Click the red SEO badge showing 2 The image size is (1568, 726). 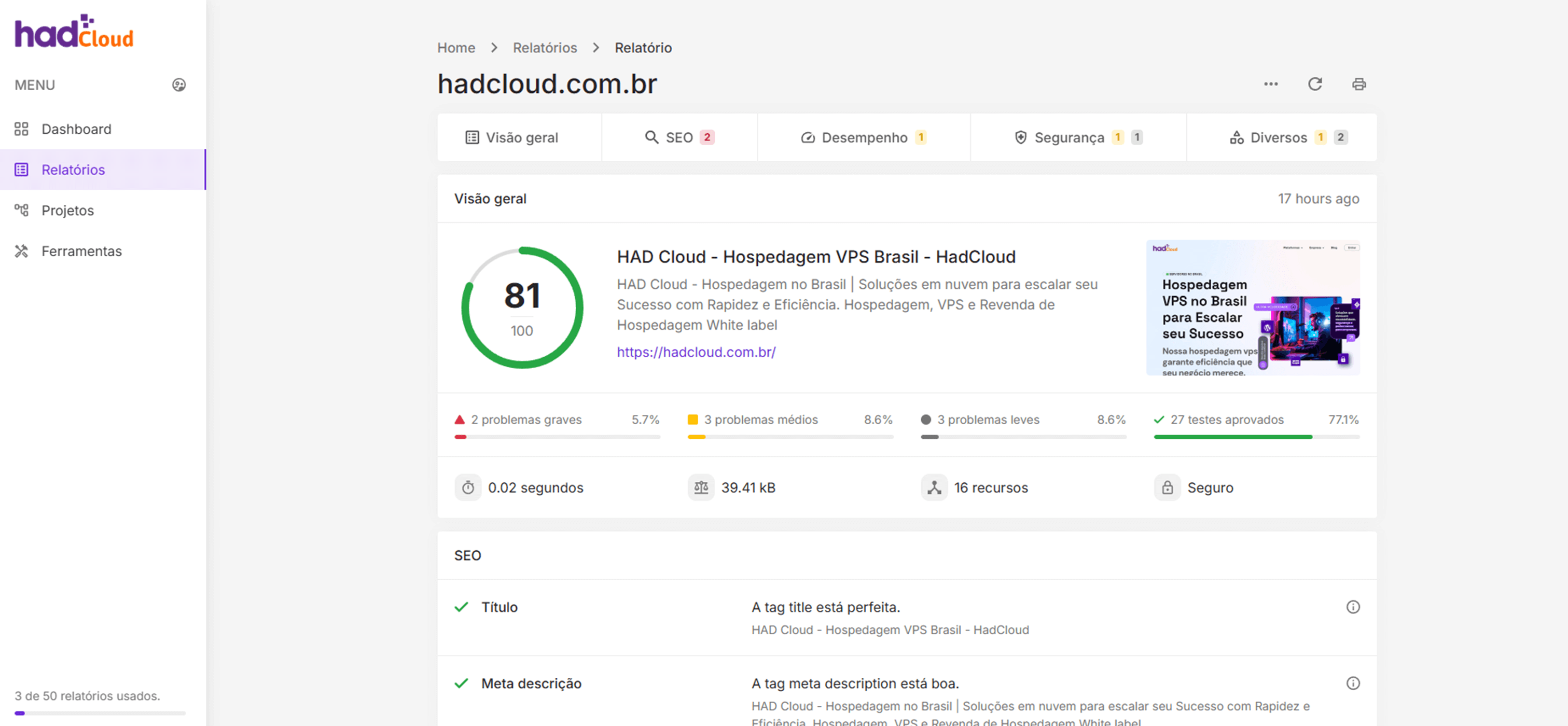pyautogui.click(x=706, y=137)
